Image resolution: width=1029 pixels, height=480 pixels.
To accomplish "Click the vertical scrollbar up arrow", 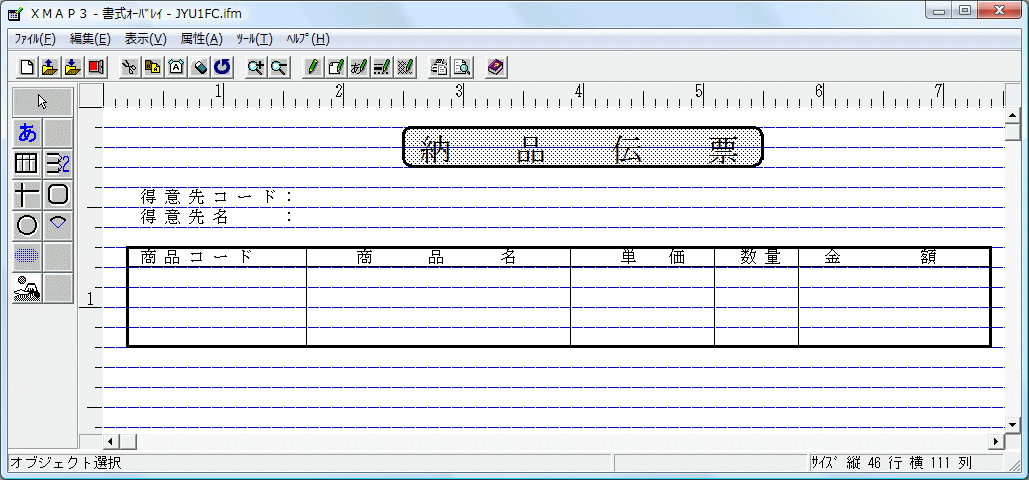I will (1013, 115).
